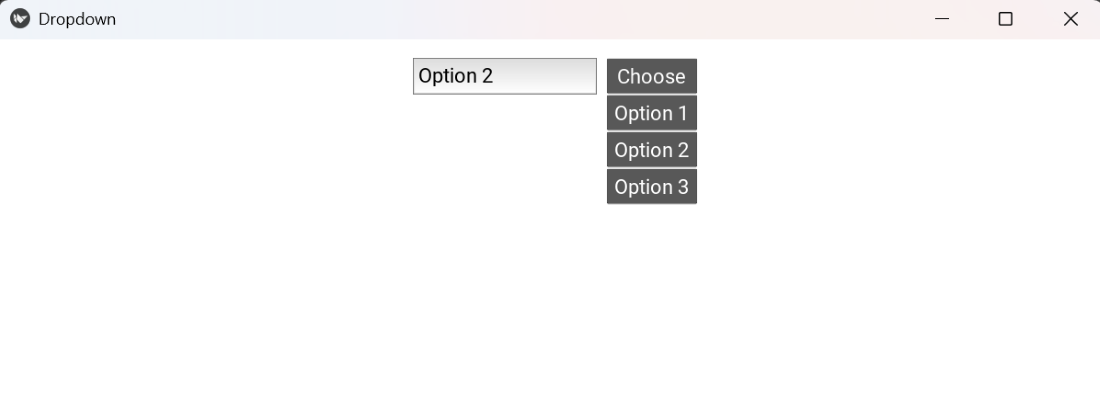This screenshot has width=1100, height=412.
Task: Choose the last dropdown entry, Option 3
Action: pyautogui.click(x=651, y=187)
